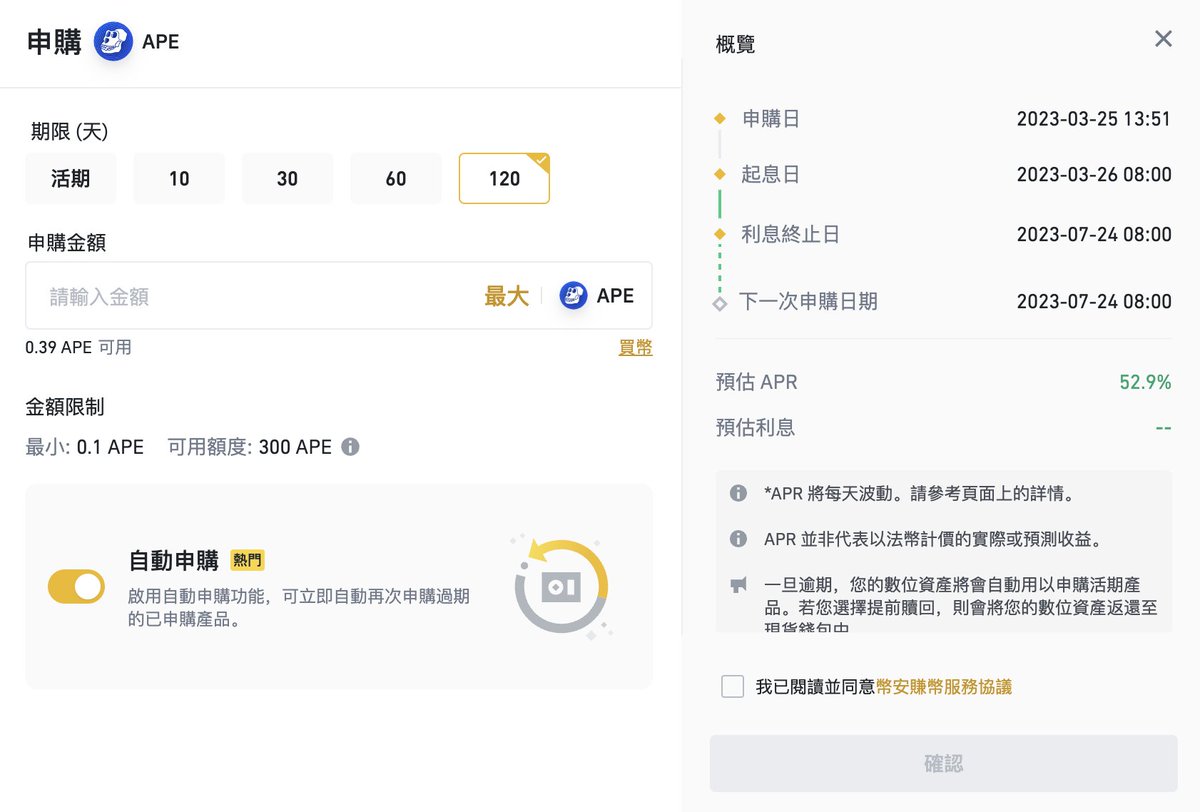The height and width of the screenshot is (812, 1200).
Task: Click the megaphone icon in notes
Action: tap(738, 585)
